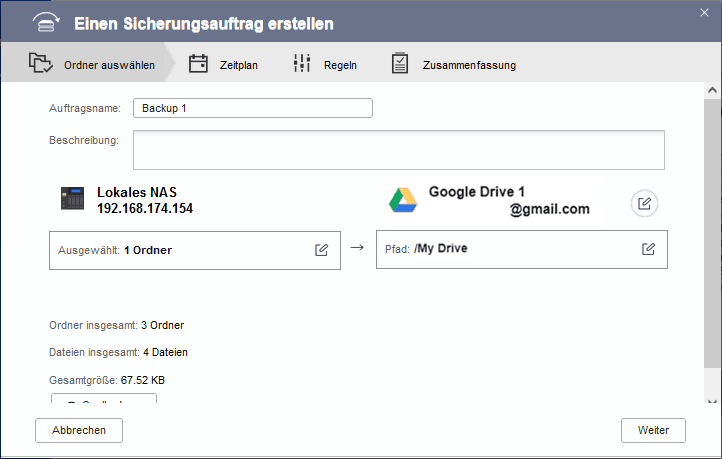Click the Zusammenfassung clipboard icon
The height and width of the screenshot is (459, 722).
[x=400, y=65]
